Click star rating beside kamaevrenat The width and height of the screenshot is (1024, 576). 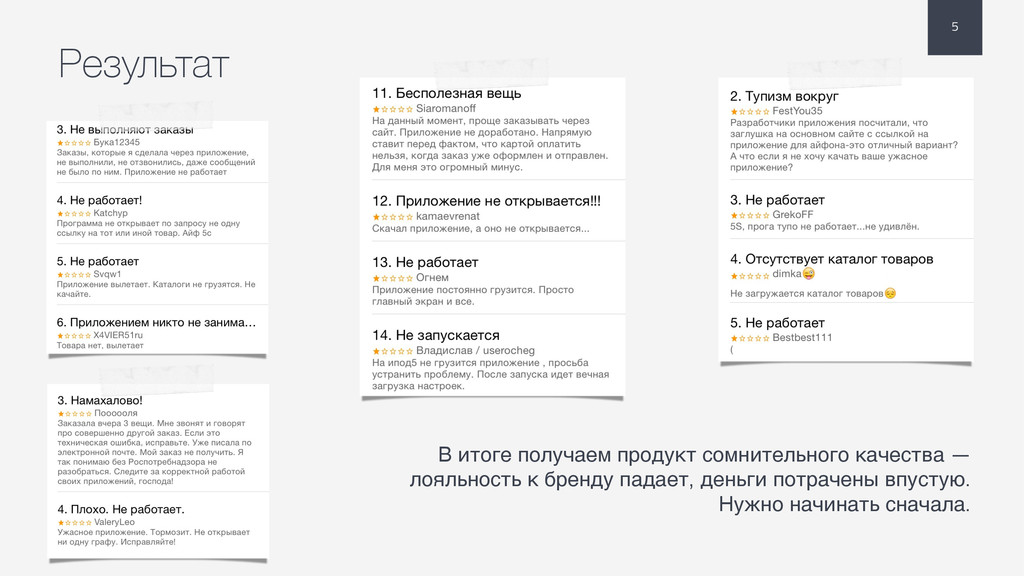[x=392, y=217]
